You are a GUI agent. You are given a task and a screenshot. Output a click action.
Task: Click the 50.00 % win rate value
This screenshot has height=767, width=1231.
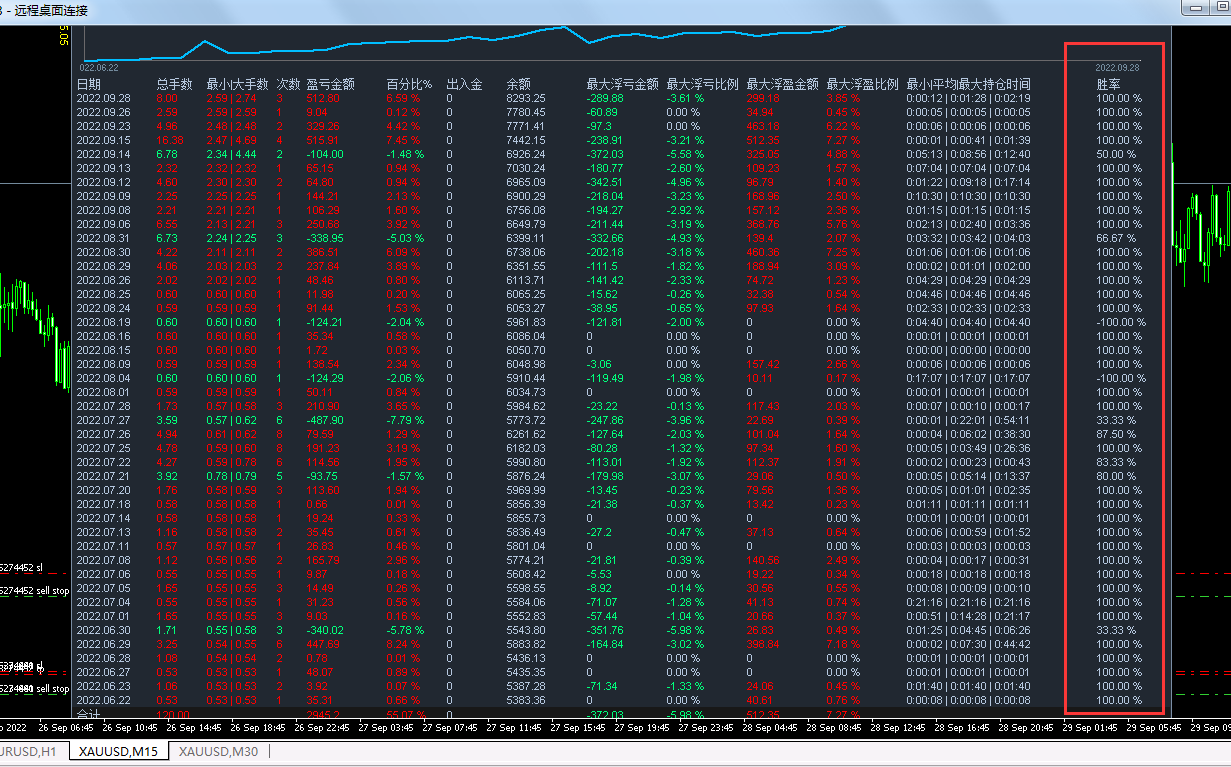tap(1116, 154)
